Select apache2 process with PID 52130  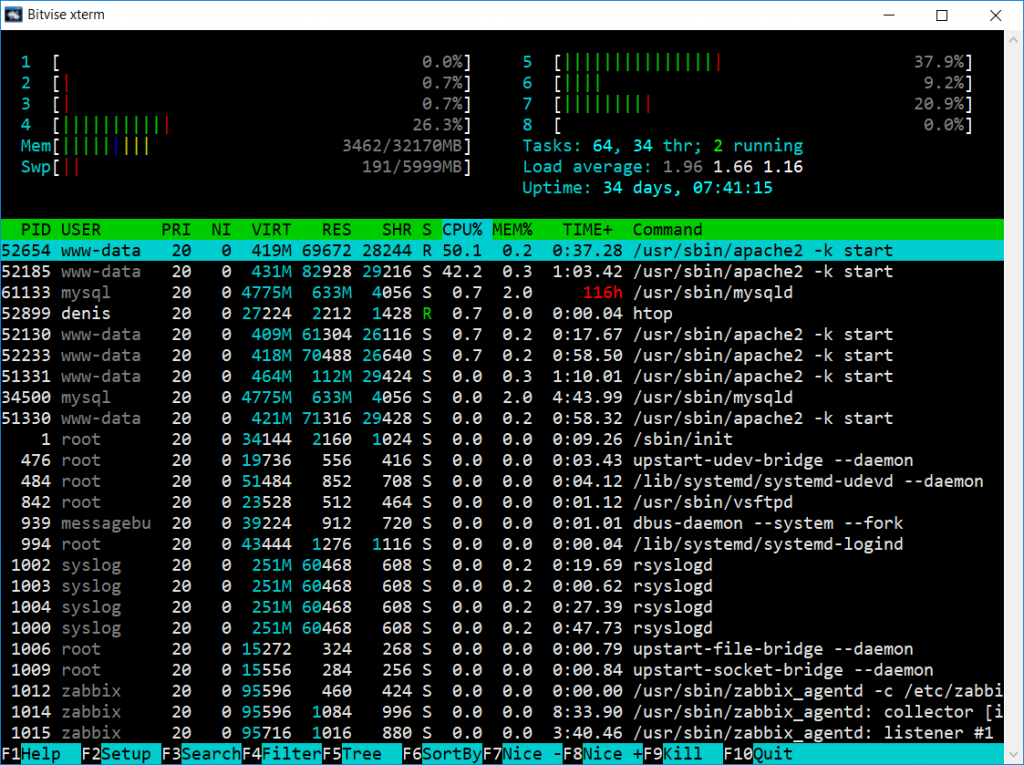502,334
